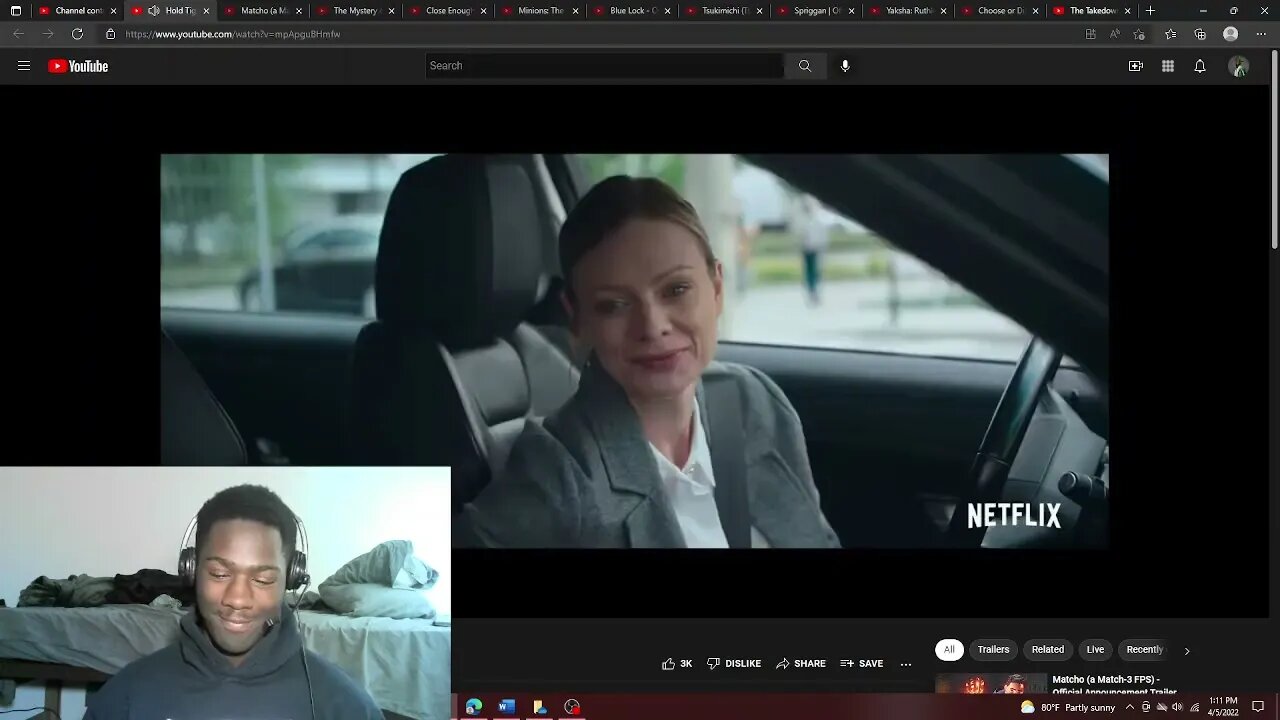The height and width of the screenshot is (720, 1280).
Task: Select the All filter chip
Action: [x=949, y=650]
